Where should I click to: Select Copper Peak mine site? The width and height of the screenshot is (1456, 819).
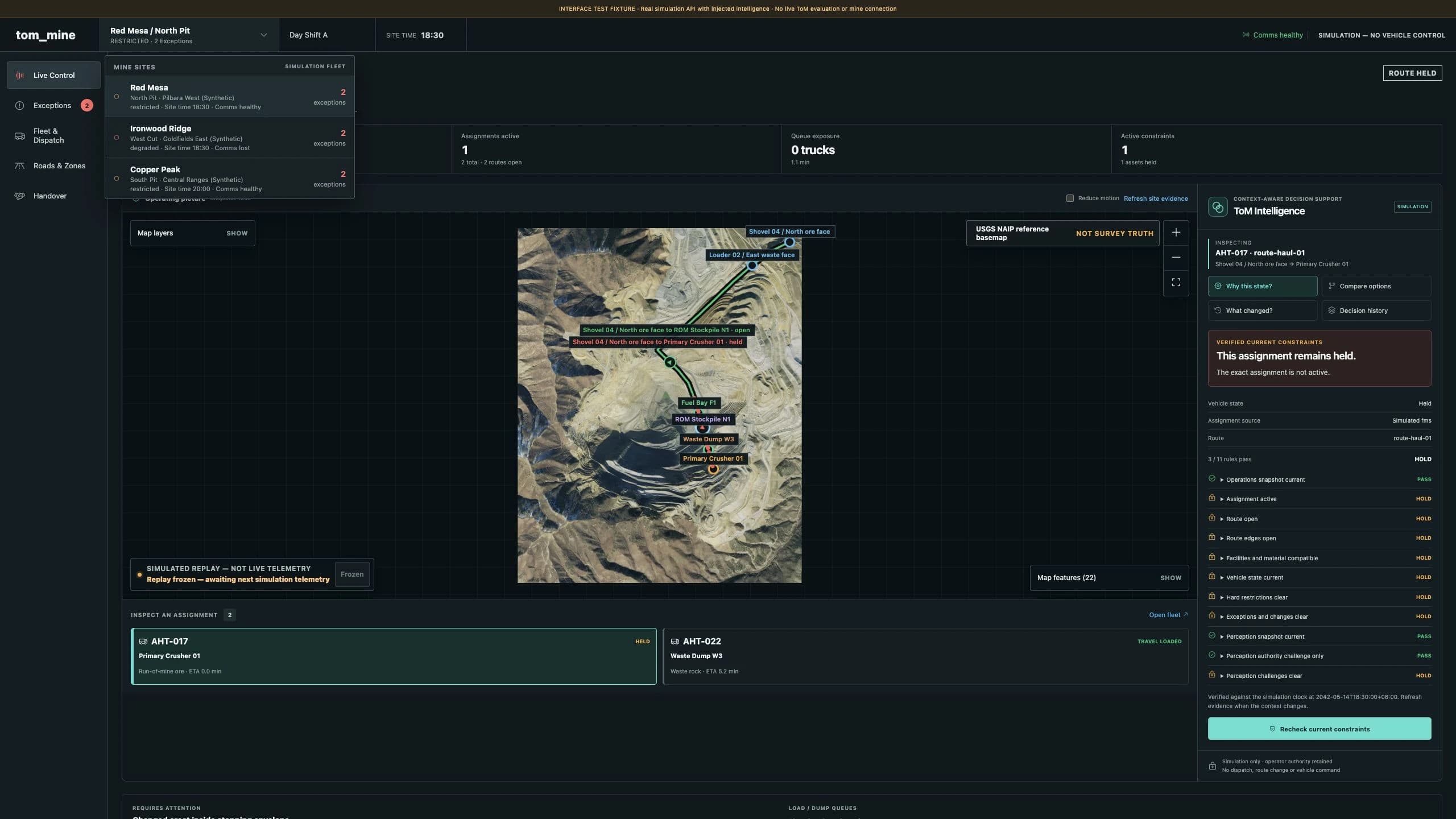click(230, 179)
